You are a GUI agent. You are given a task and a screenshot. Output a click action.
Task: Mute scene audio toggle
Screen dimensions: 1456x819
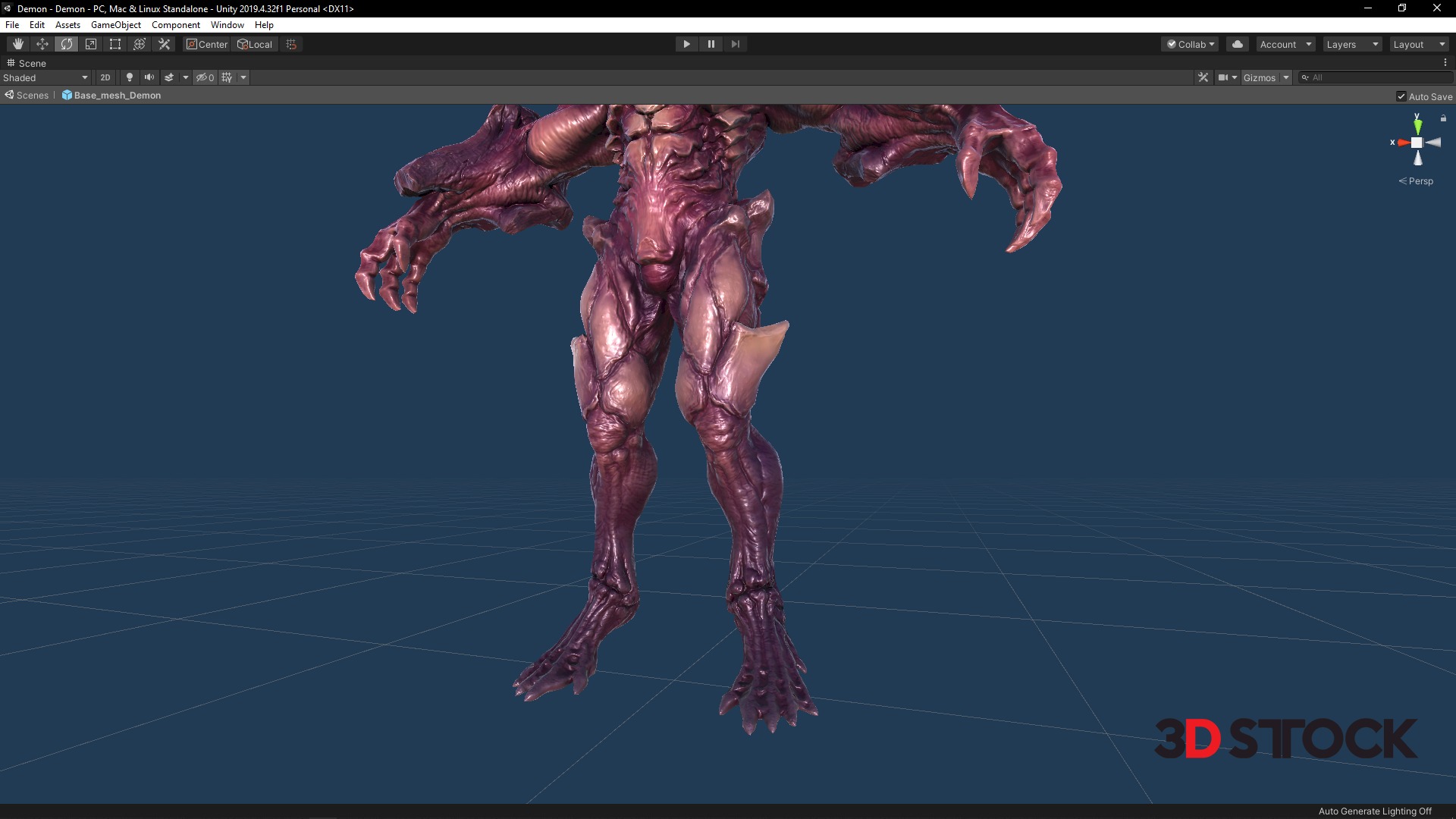click(x=149, y=77)
